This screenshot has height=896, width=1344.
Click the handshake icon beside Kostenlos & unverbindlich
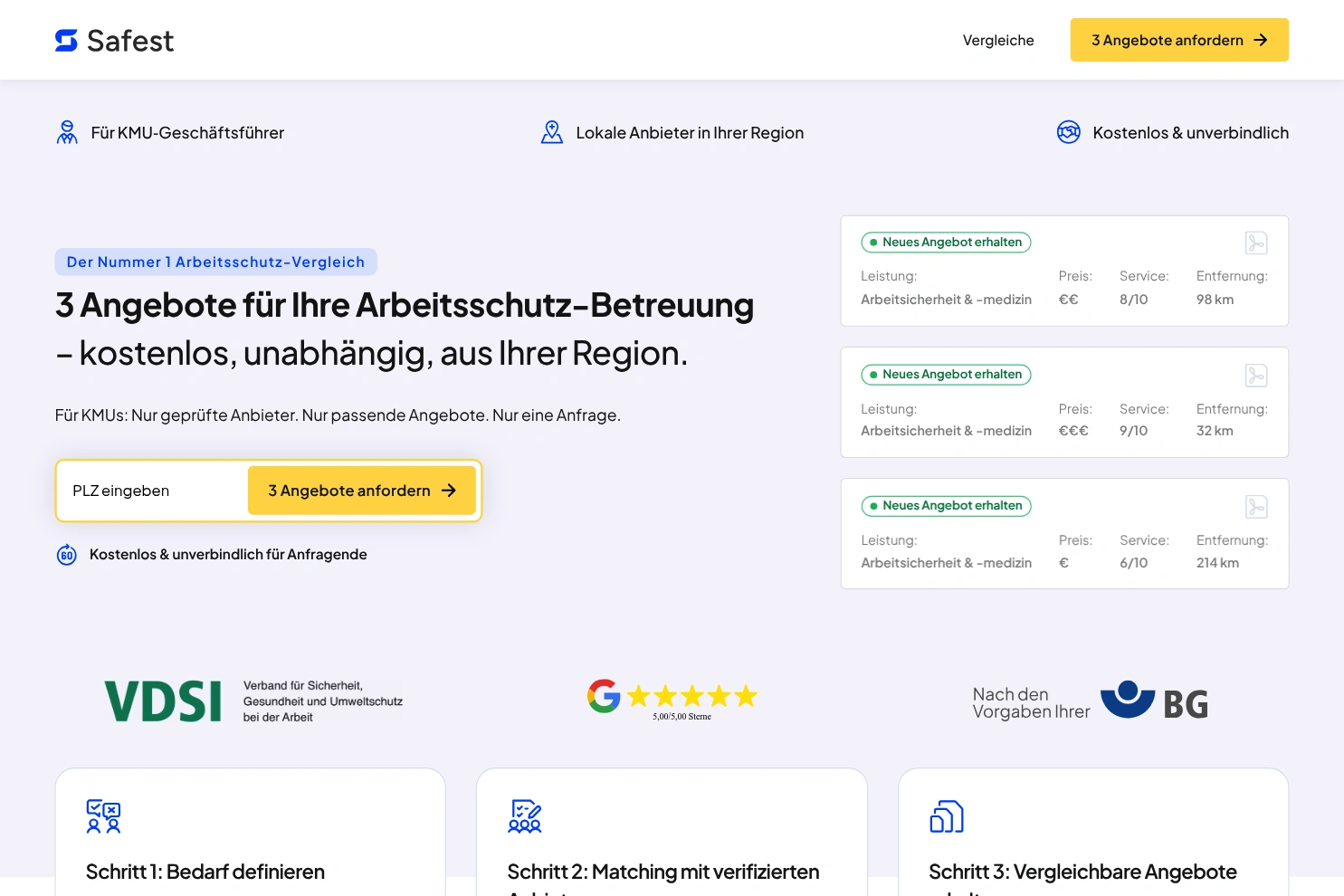pyautogui.click(x=1069, y=131)
